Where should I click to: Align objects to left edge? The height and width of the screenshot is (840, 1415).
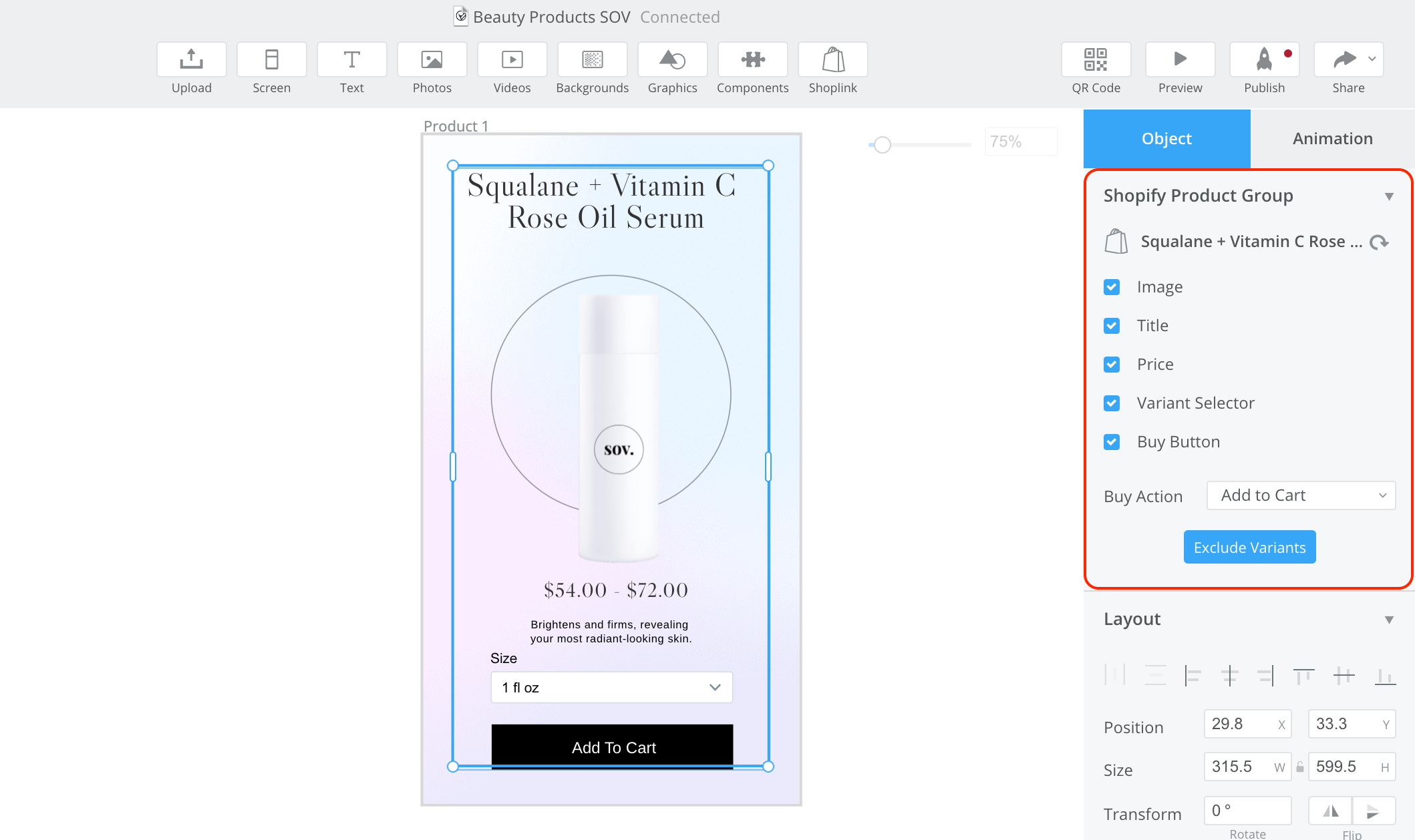(1193, 676)
